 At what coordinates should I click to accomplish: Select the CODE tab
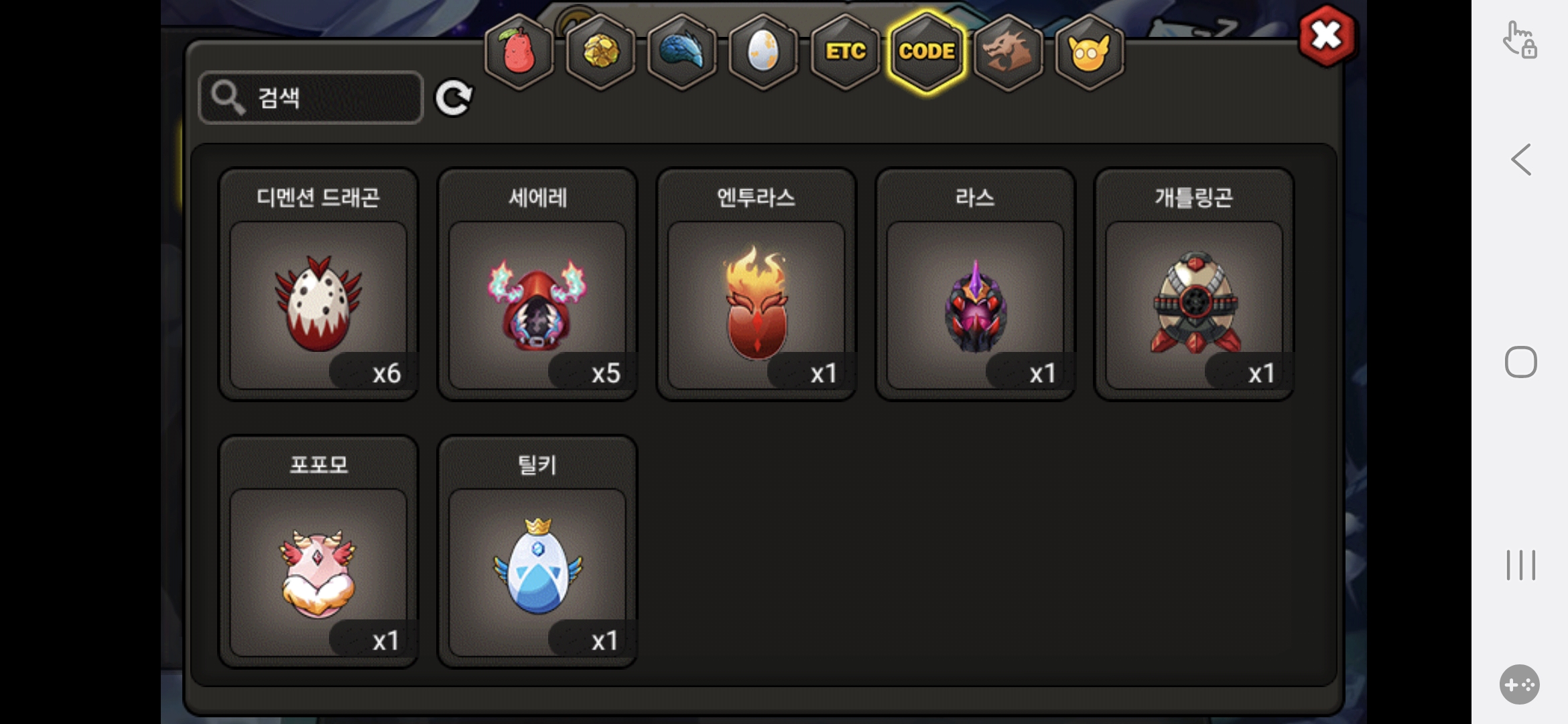coord(927,52)
